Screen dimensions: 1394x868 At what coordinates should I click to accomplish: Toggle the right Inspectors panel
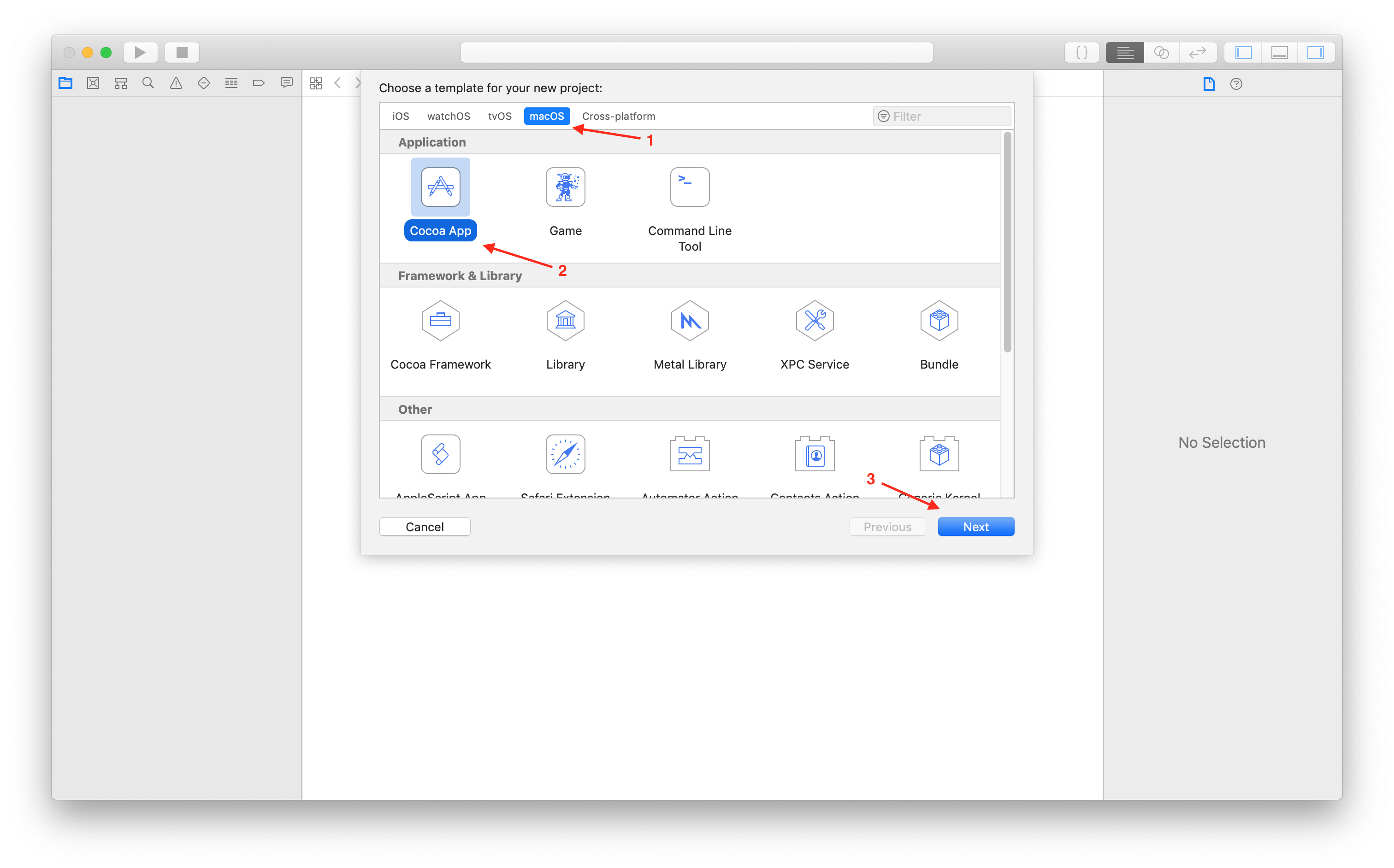1315,52
